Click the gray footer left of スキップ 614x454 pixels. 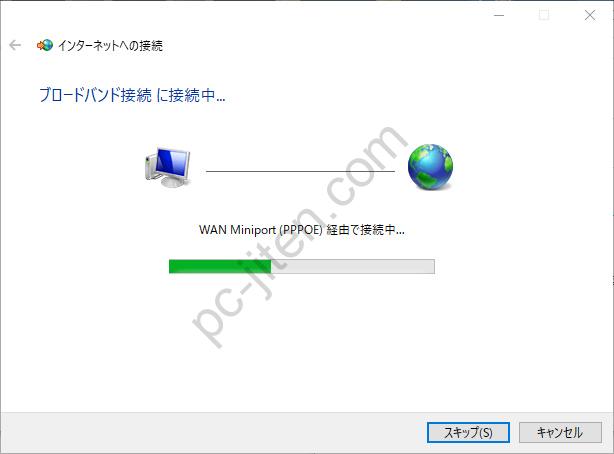(211, 432)
